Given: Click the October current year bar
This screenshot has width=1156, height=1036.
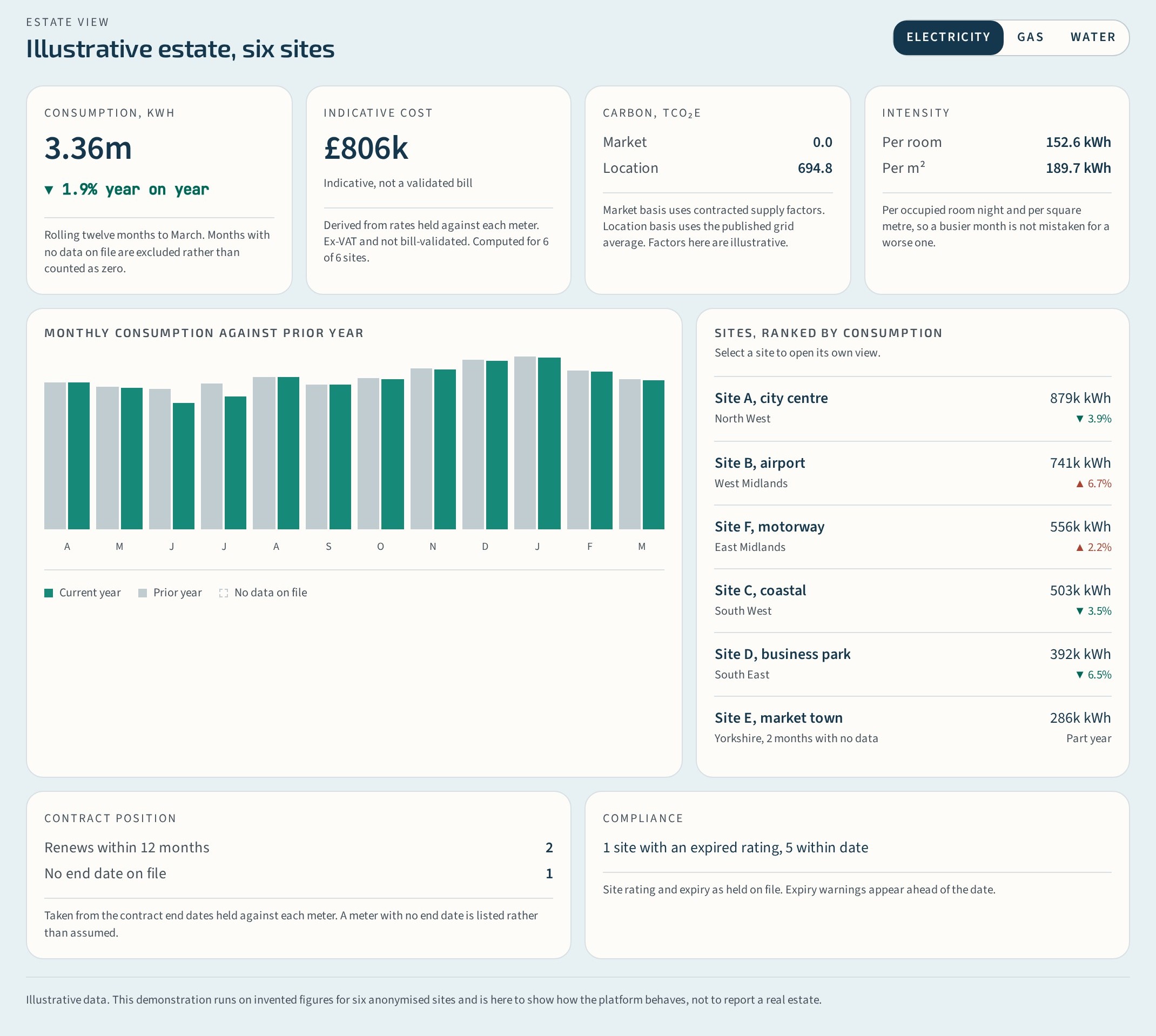Looking at the screenshot, I should [x=393, y=454].
